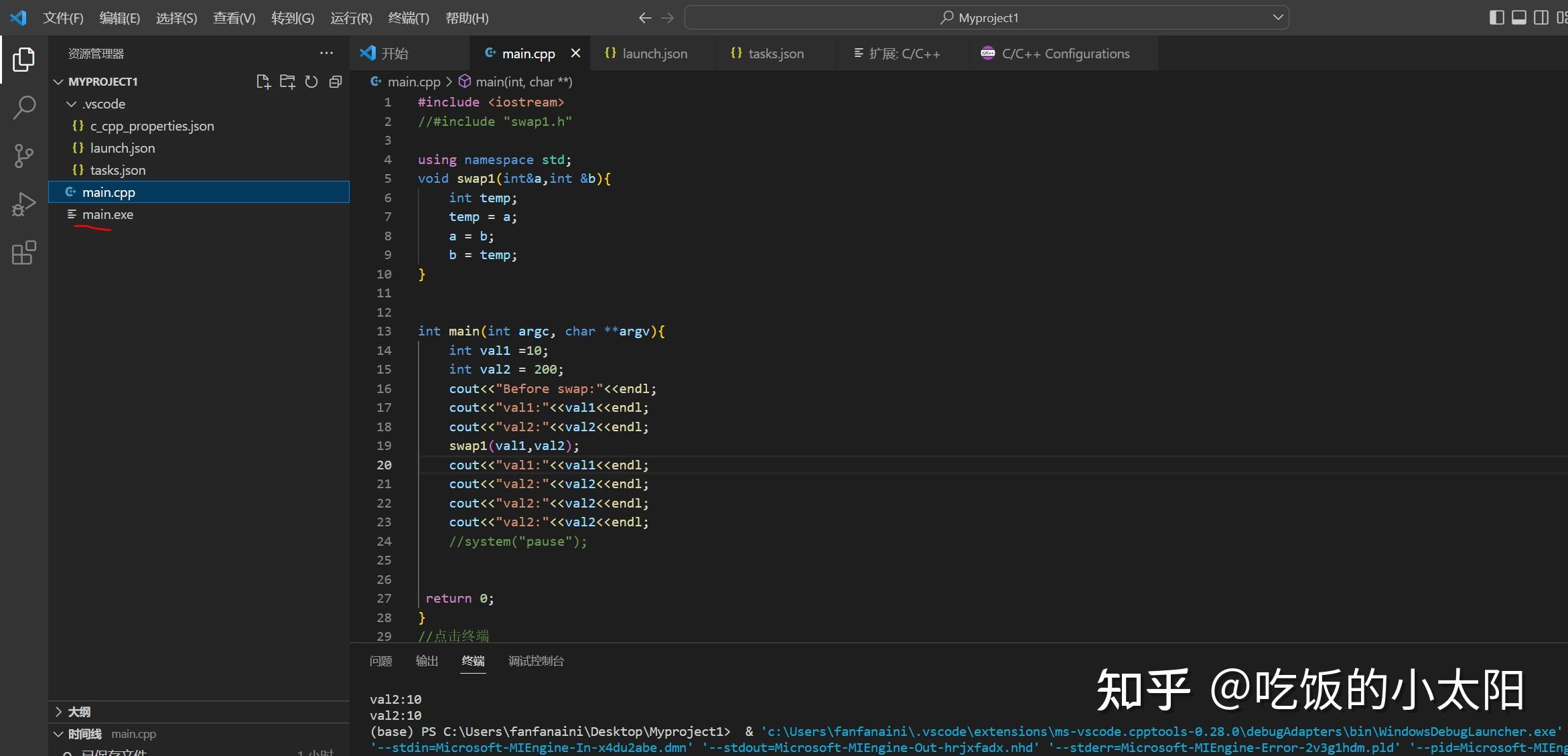Click the VS Code logo icon
Viewport: 1568px width, 756px height.
19,17
